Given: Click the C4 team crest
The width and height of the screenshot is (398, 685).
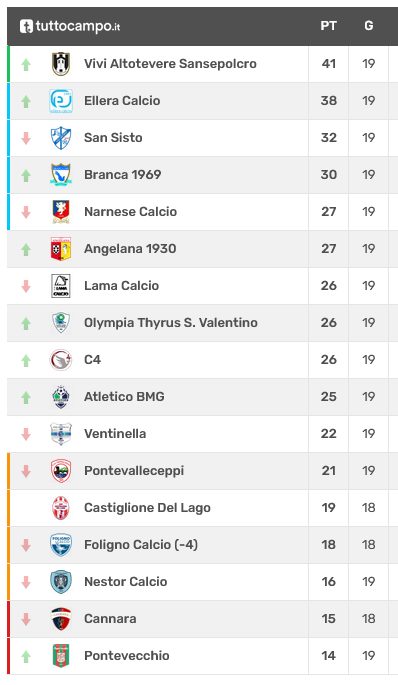Looking at the screenshot, I should [x=61, y=360].
